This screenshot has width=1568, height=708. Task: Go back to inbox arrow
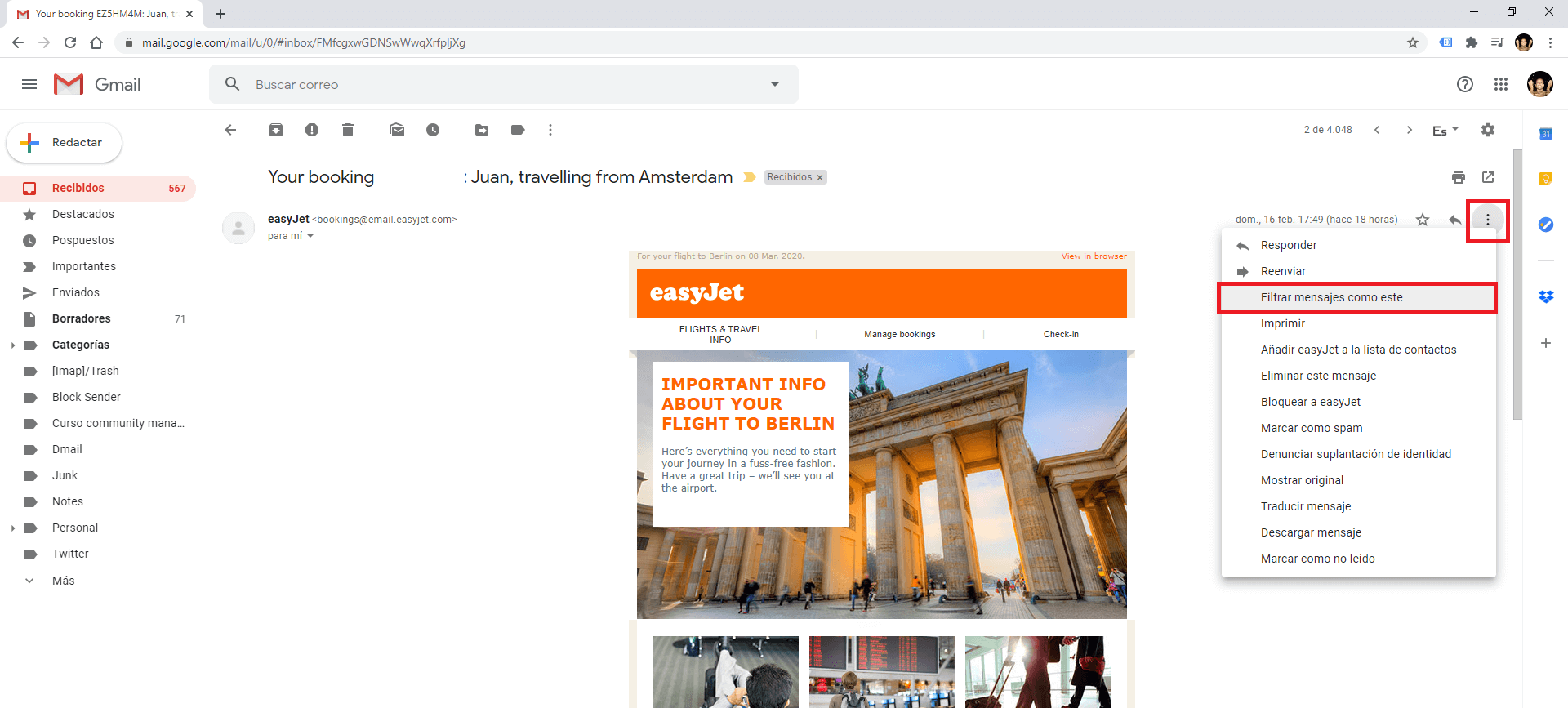tap(230, 130)
